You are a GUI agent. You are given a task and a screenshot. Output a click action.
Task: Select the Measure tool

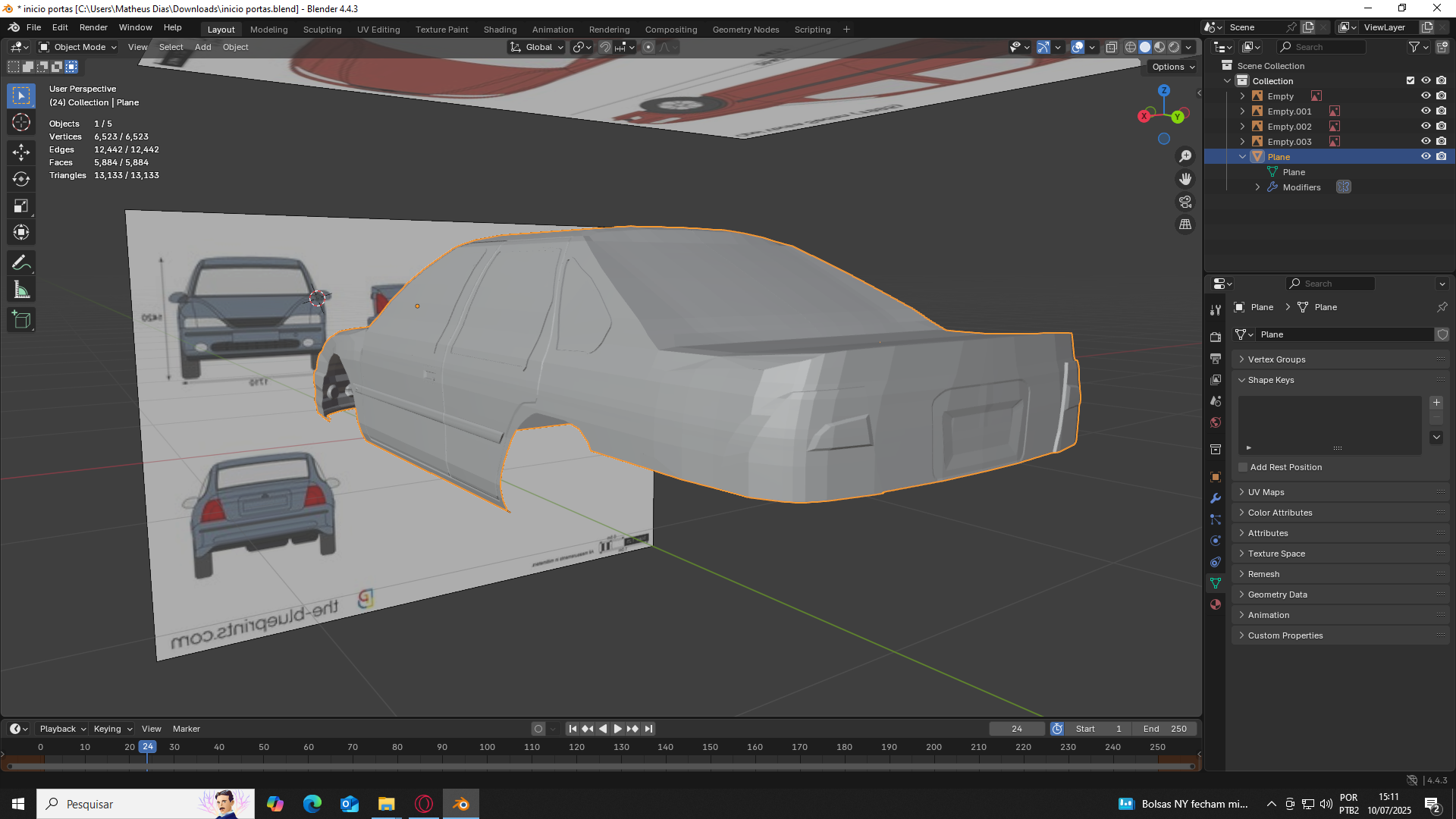click(x=21, y=290)
